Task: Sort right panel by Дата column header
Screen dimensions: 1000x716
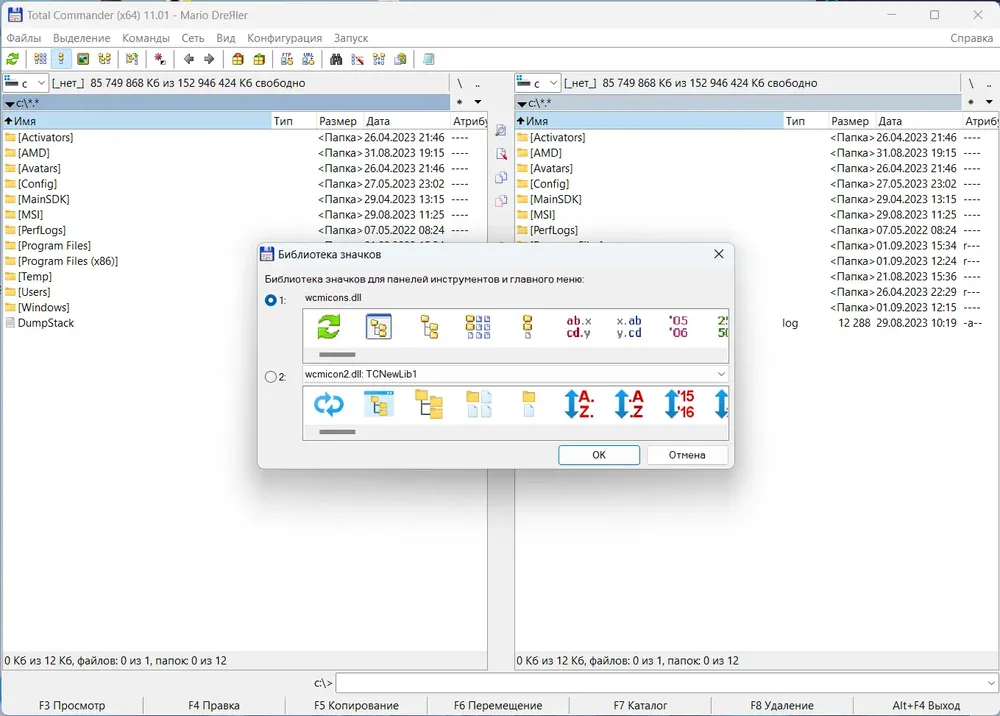Action: (918, 121)
